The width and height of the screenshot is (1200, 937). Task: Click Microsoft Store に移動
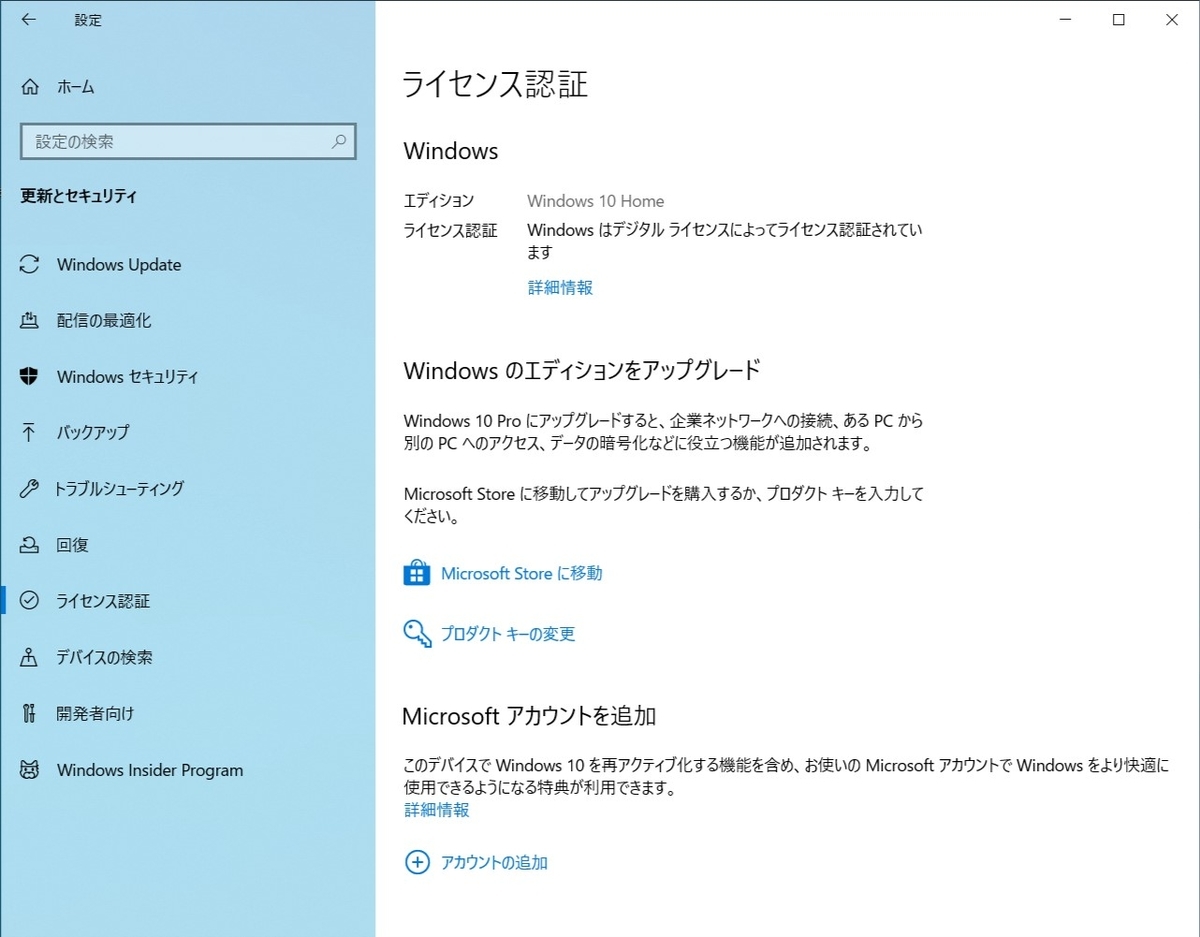point(520,572)
